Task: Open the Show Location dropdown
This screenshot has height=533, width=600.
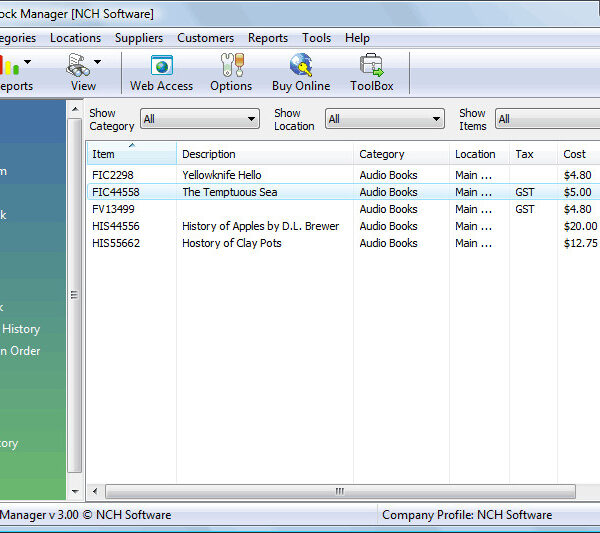Action: click(385, 119)
